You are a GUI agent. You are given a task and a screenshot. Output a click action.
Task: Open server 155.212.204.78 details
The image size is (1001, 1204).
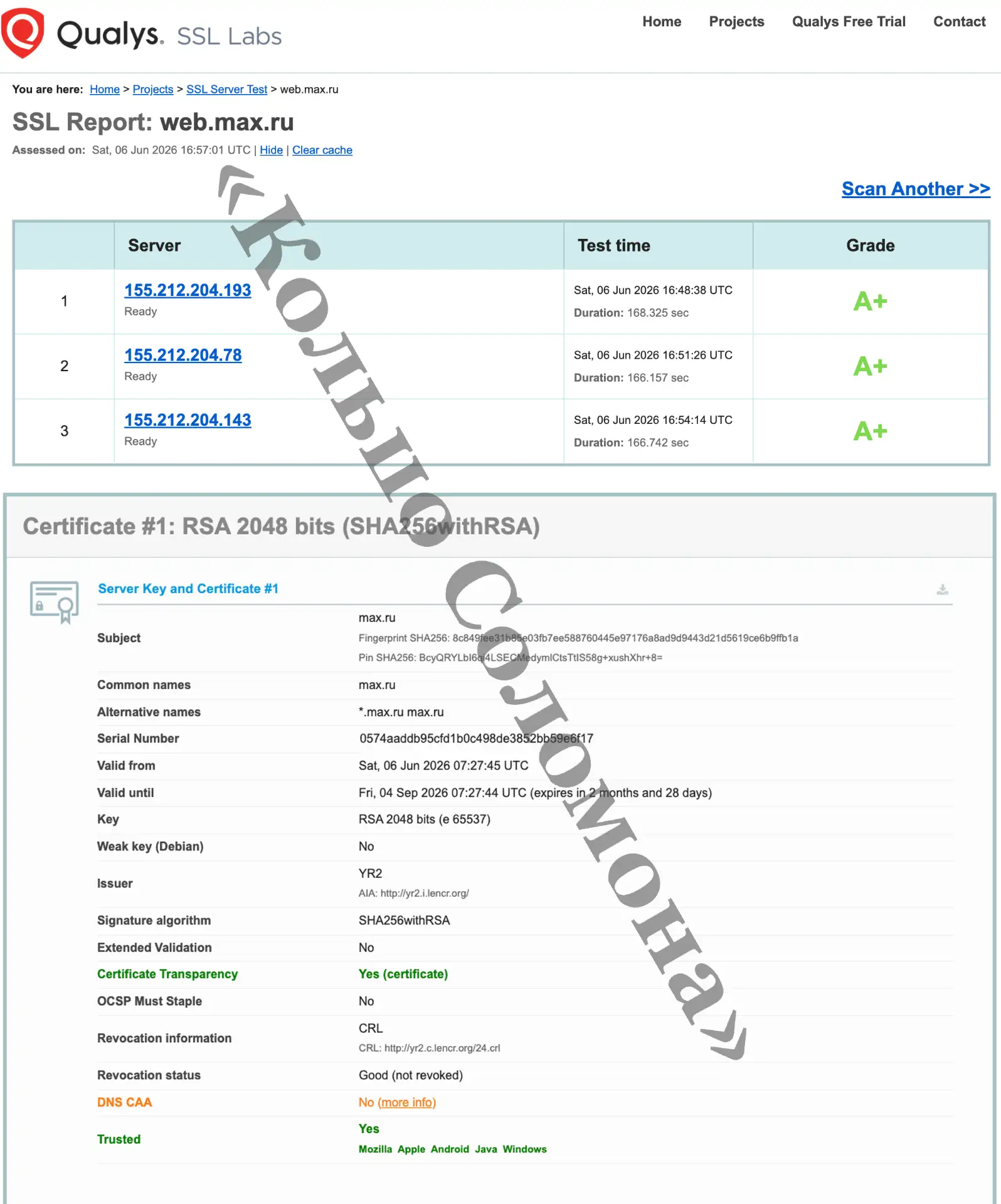[183, 355]
